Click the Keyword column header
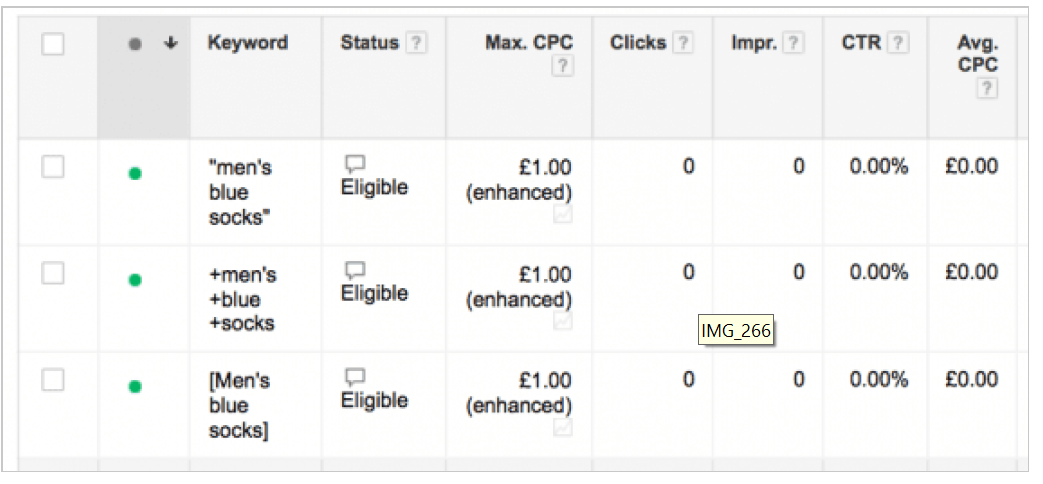The width and height of the screenshot is (1043, 484). point(247,43)
